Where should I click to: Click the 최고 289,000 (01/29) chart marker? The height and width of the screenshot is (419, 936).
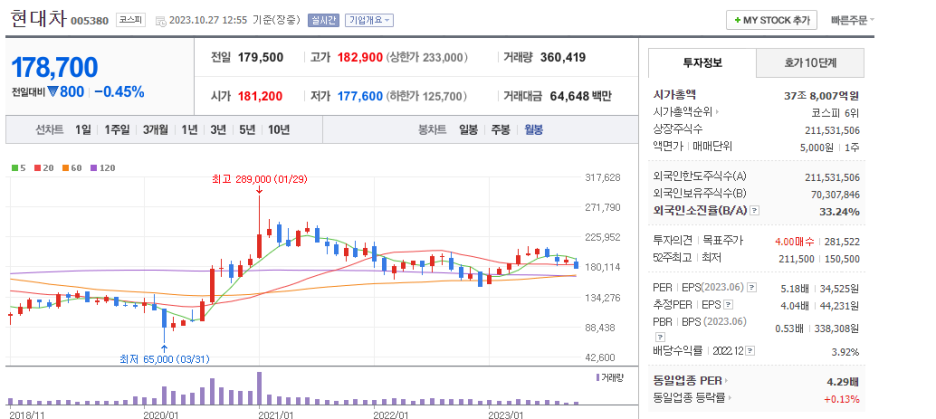point(260,179)
